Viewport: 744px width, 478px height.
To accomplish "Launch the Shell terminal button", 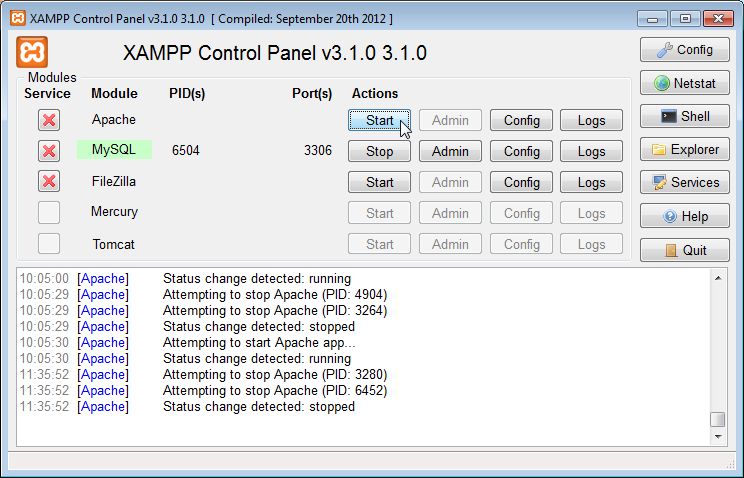I will (x=685, y=116).
